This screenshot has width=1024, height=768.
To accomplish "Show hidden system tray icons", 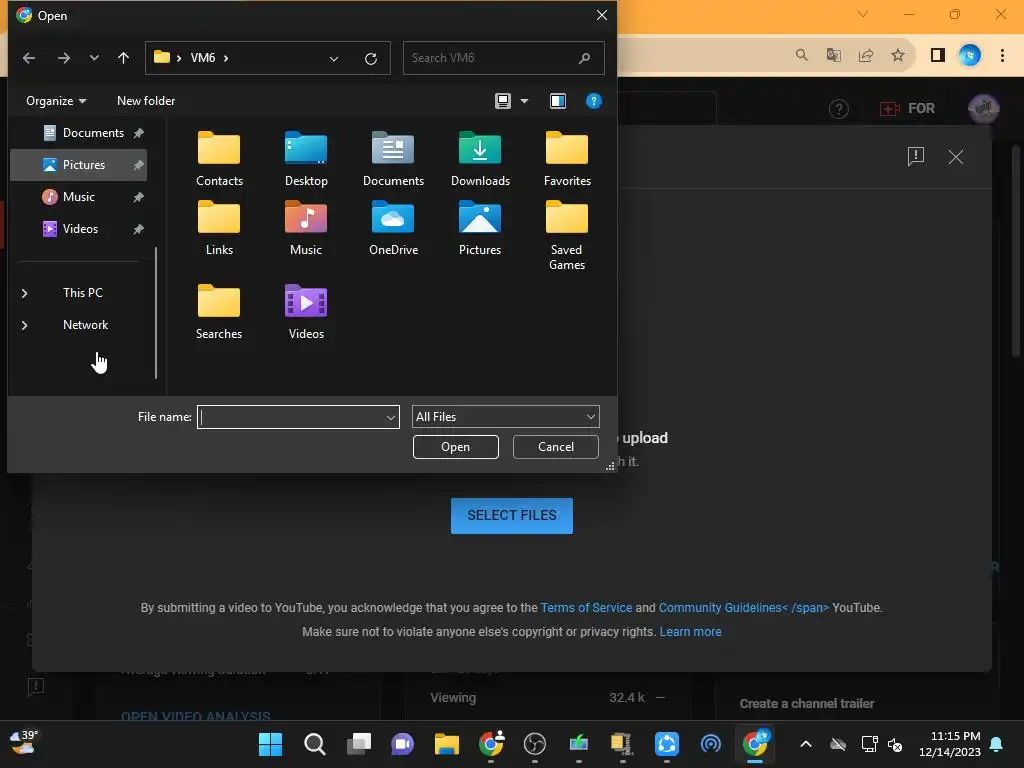I will [x=806, y=744].
